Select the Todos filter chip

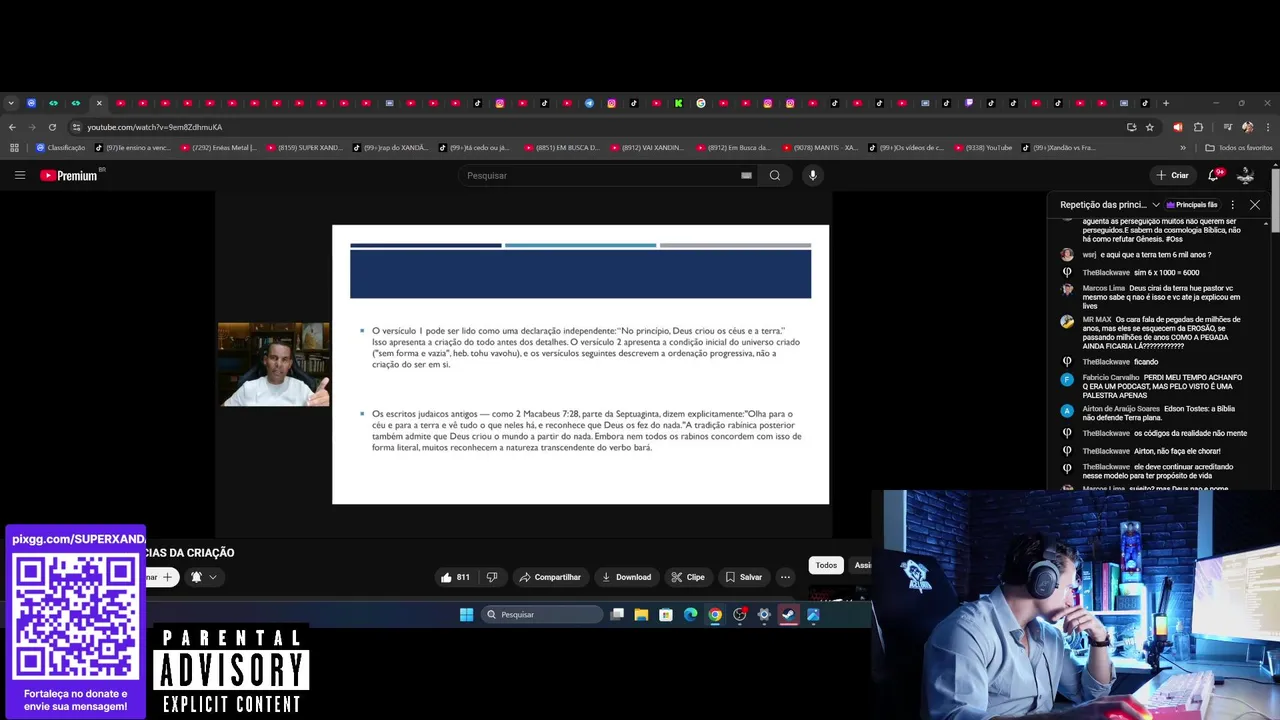coord(826,565)
